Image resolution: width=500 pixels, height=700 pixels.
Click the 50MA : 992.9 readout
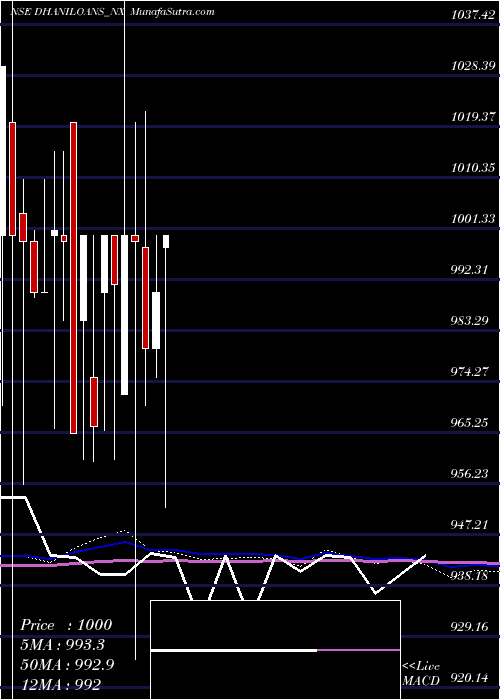[67, 664]
